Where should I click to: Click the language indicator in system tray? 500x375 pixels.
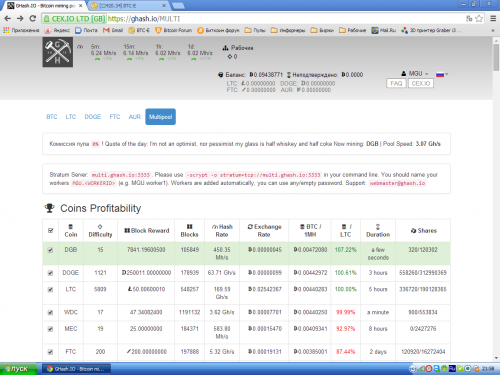[x=452, y=369]
